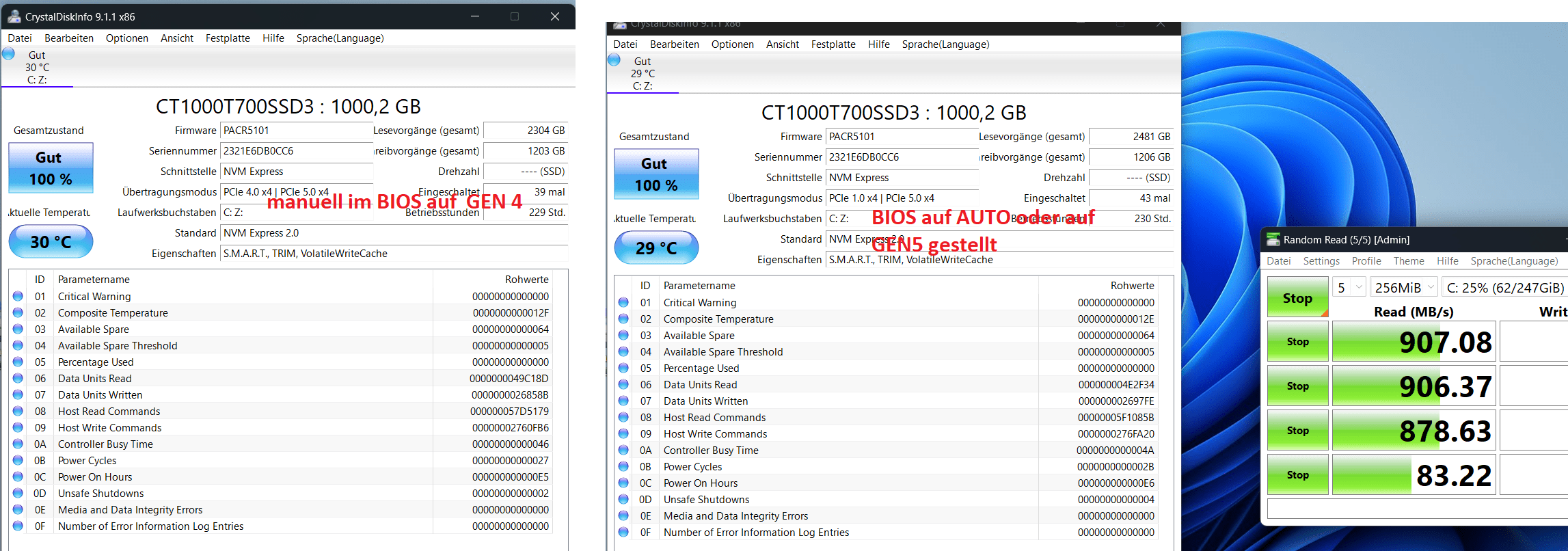This screenshot has width=1568, height=551.
Task: Click Stop button beside 878.63 result
Action: (1297, 431)
